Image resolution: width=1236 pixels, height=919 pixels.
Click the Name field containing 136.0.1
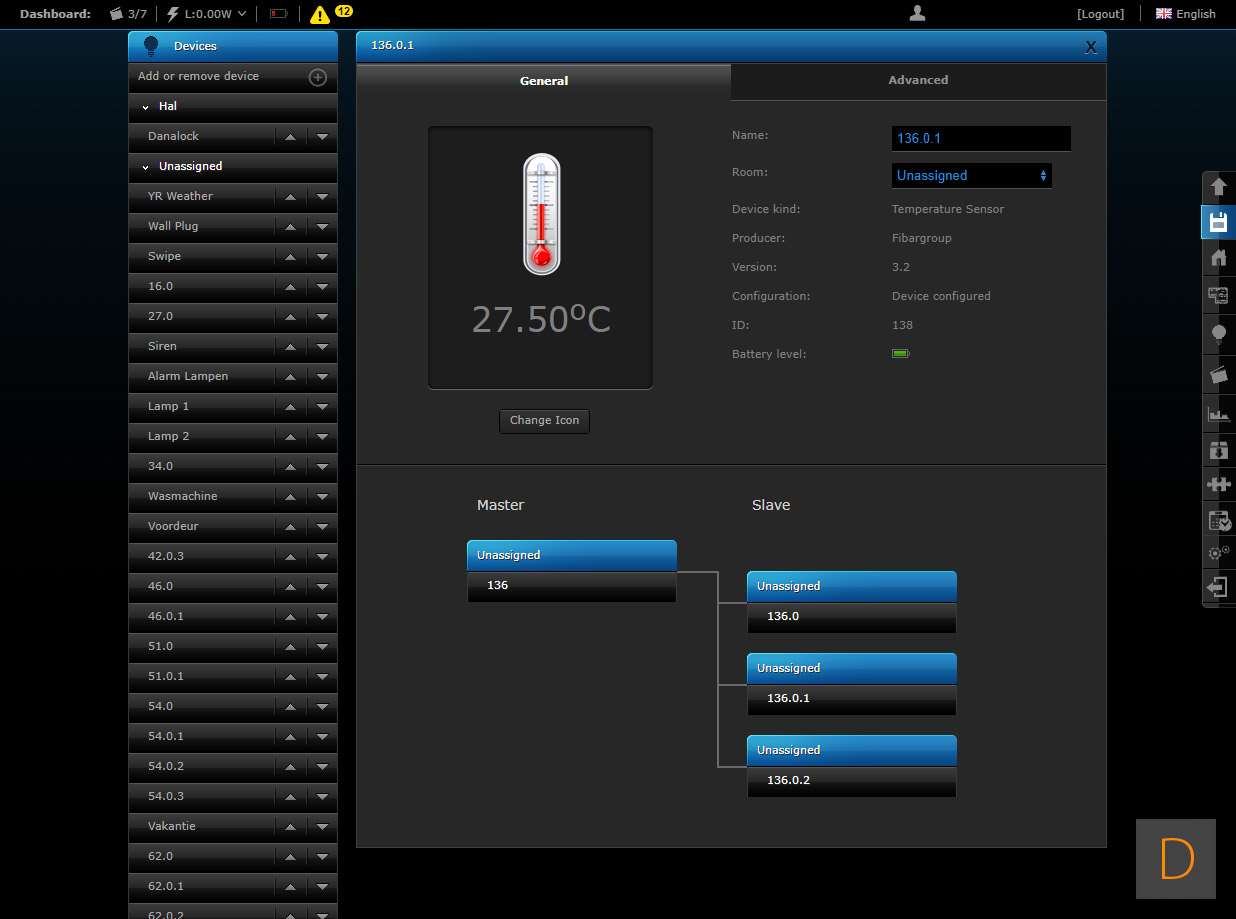980,138
